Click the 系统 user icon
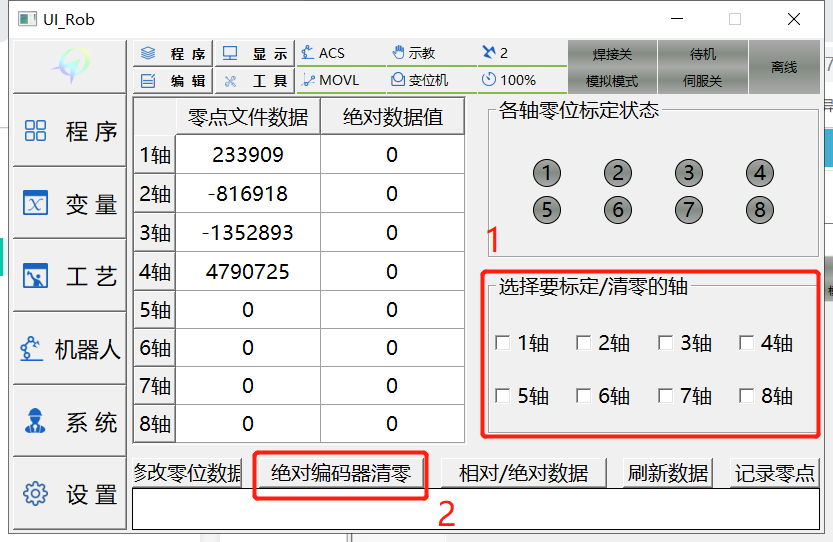The height and width of the screenshot is (542, 833). pyautogui.click(x=35, y=421)
